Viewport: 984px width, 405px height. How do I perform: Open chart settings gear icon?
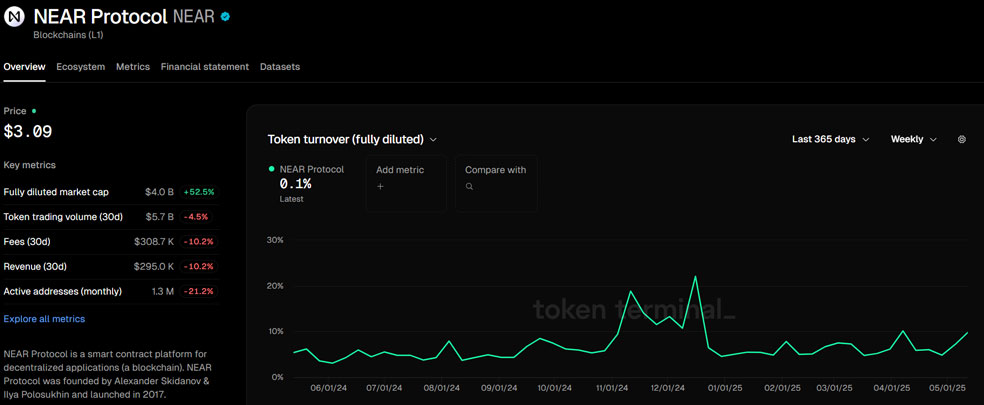pyautogui.click(x=961, y=139)
